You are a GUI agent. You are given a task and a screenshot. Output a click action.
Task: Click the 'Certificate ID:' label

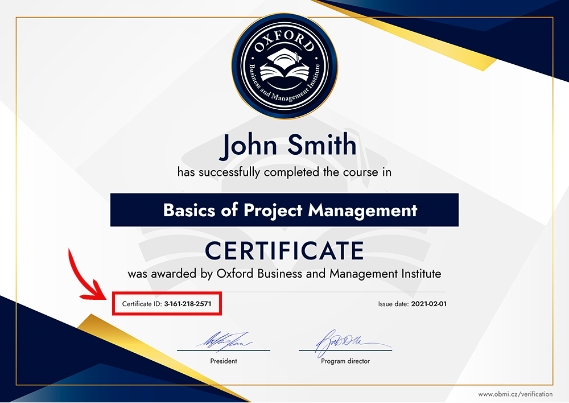point(142,304)
